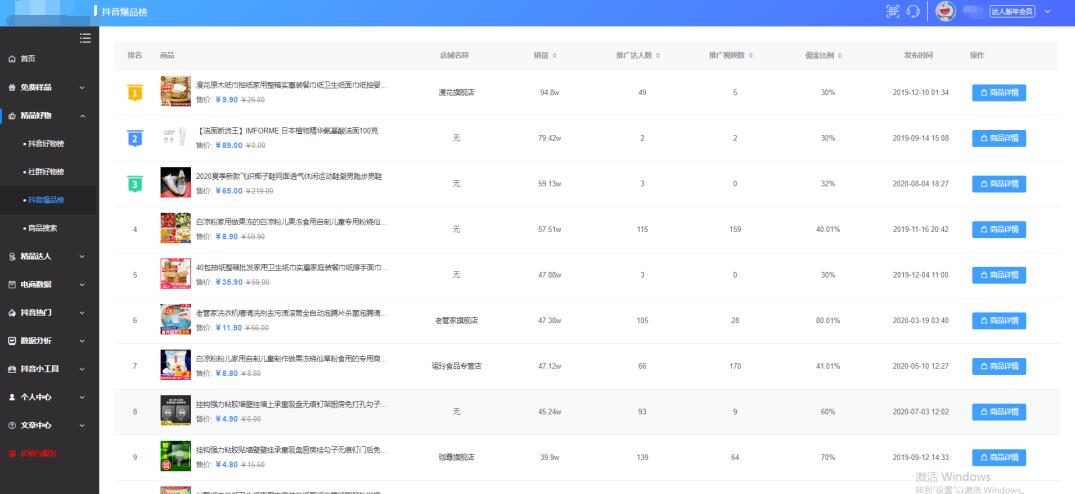1075x494 pixels.
Task: Open the rank 8 black hooks thumbnail
Action: [x=176, y=410]
